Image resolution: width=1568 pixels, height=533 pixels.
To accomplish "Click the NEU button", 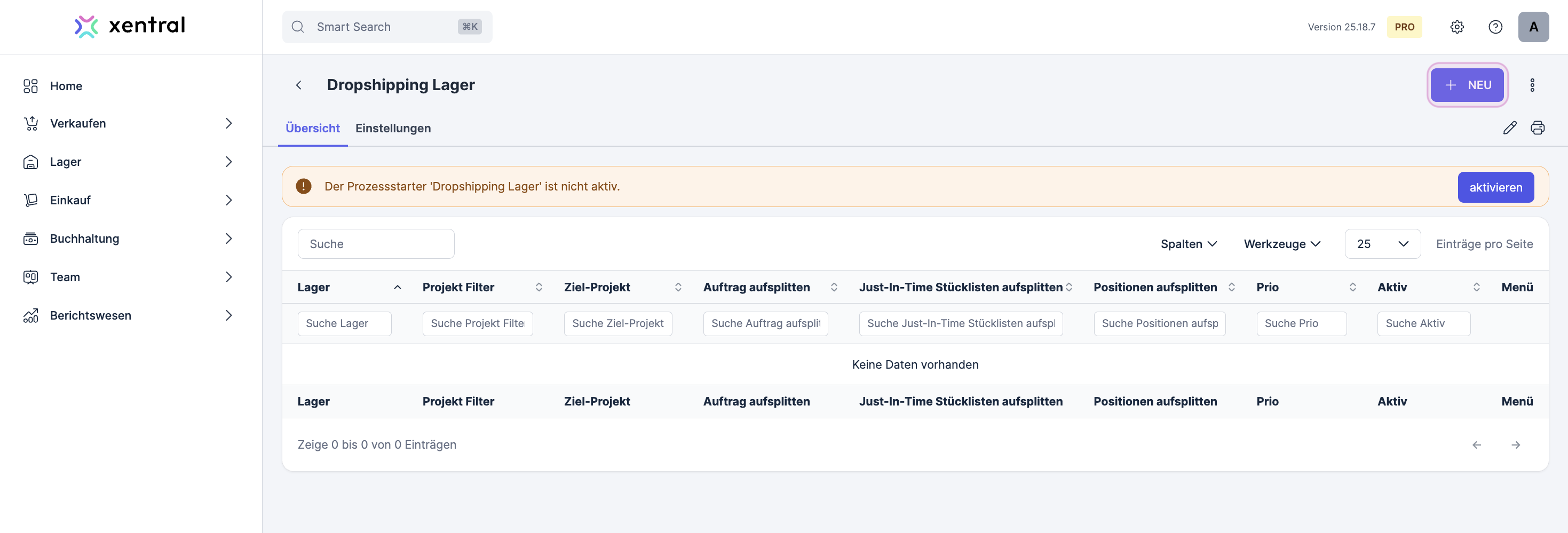I will tap(1467, 85).
